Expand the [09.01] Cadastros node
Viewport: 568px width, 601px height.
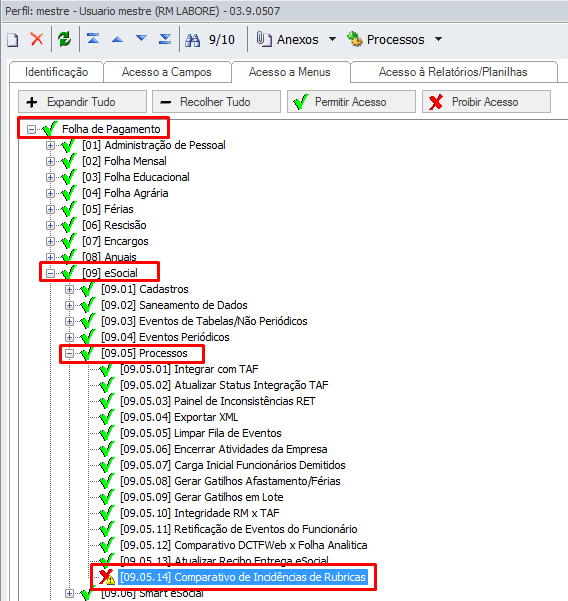(x=69, y=289)
